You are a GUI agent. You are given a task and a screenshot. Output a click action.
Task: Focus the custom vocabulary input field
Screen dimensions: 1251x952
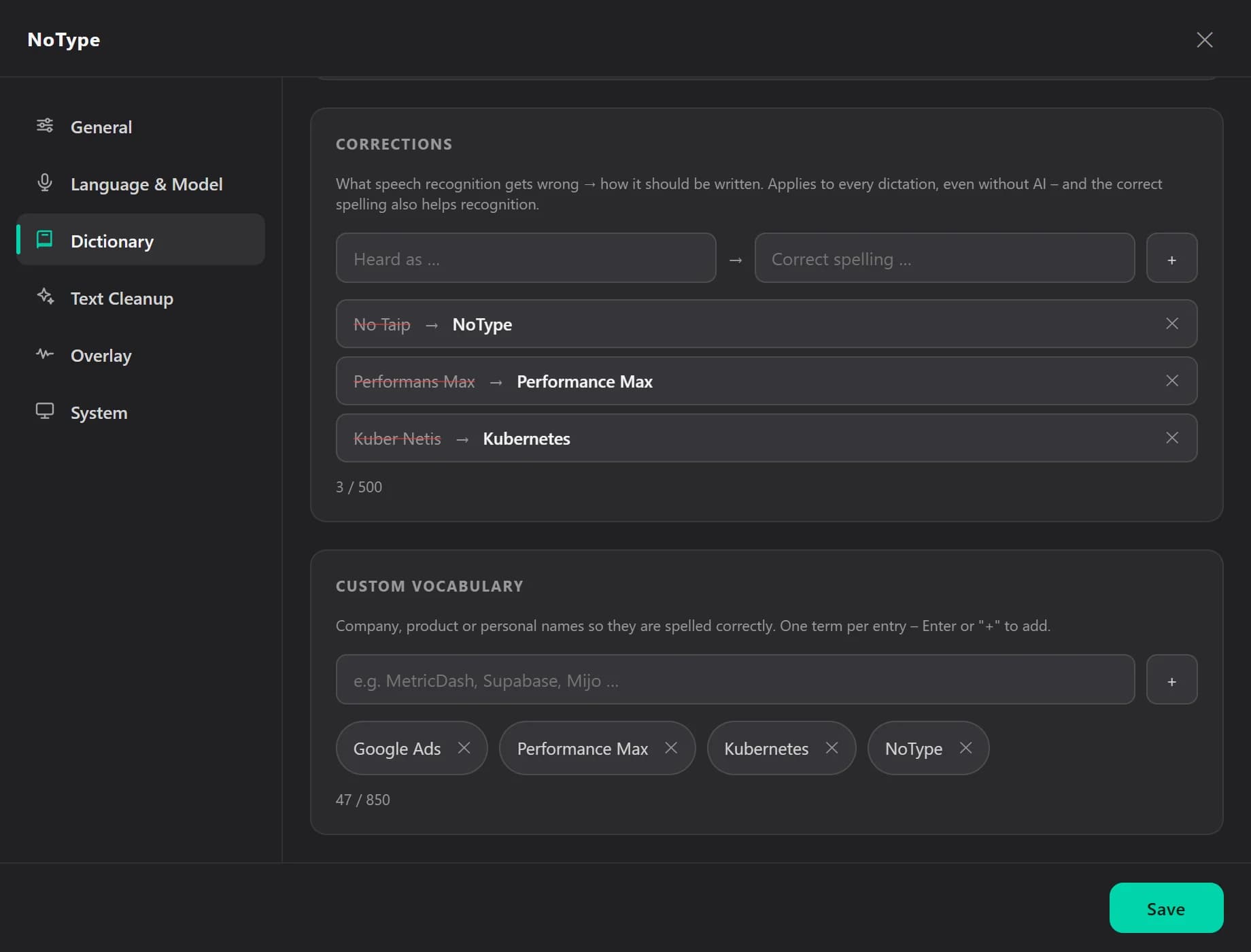tap(735, 680)
